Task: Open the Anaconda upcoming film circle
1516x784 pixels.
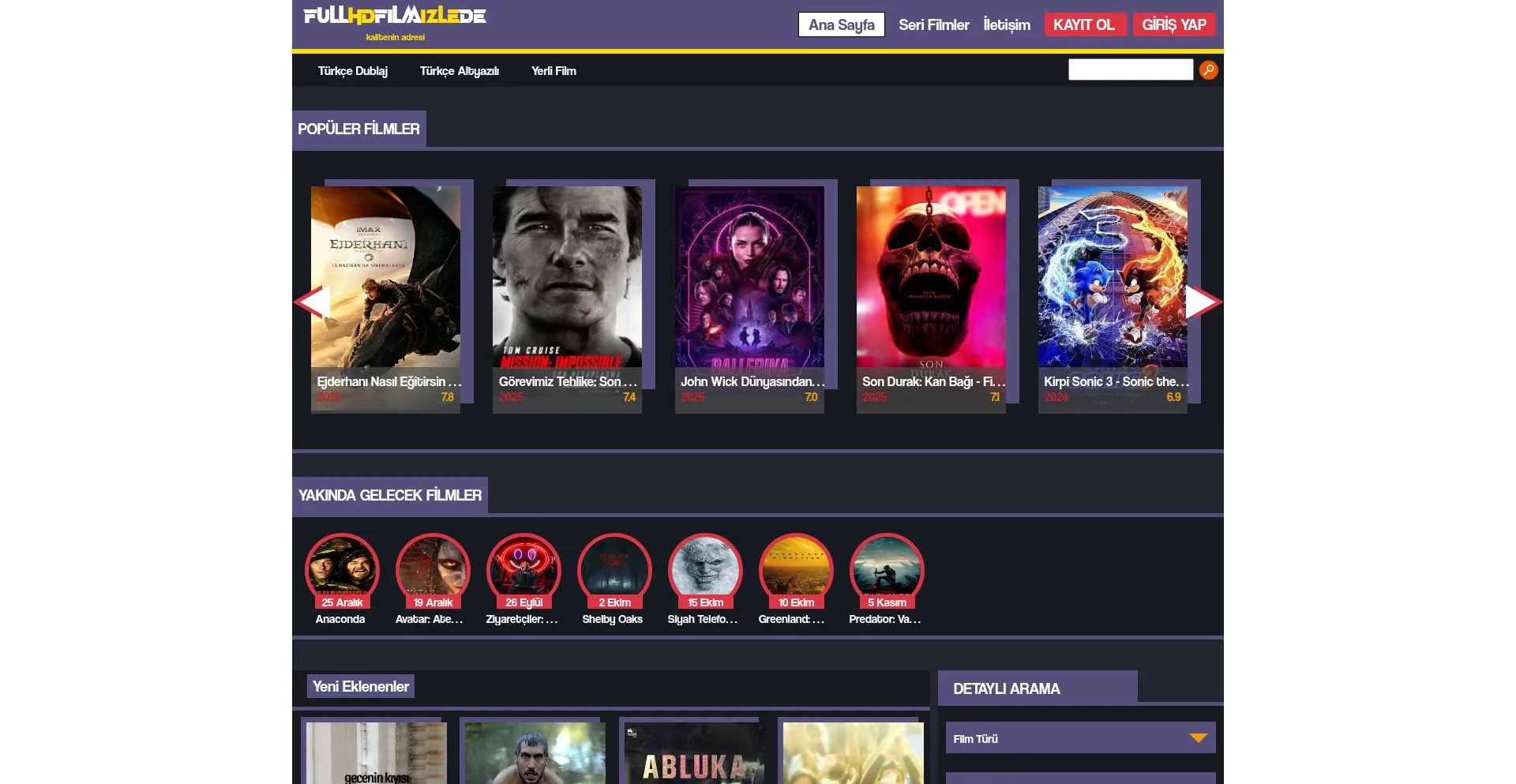Action: (x=342, y=568)
